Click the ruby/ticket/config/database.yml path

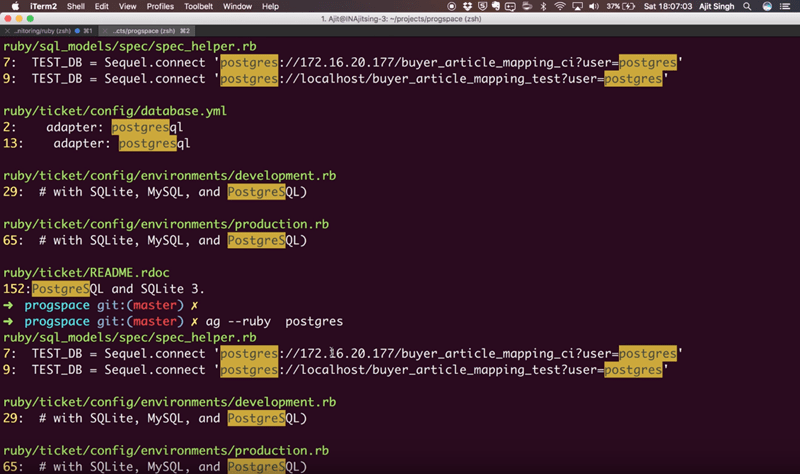(x=115, y=111)
